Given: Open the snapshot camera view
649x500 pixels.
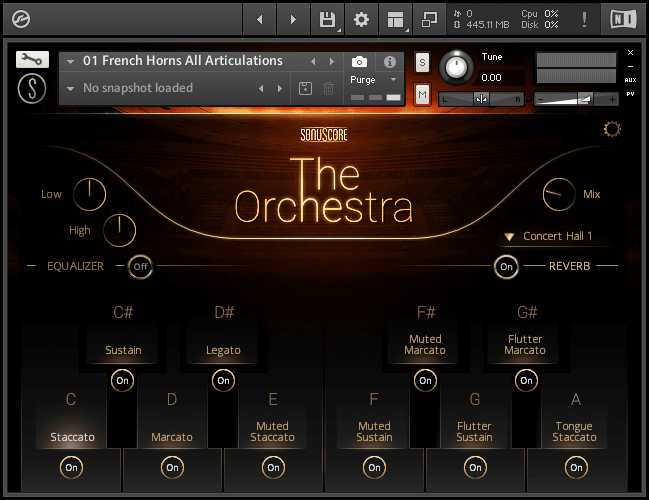Looking at the screenshot, I should pyautogui.click(x=359, y=62).
